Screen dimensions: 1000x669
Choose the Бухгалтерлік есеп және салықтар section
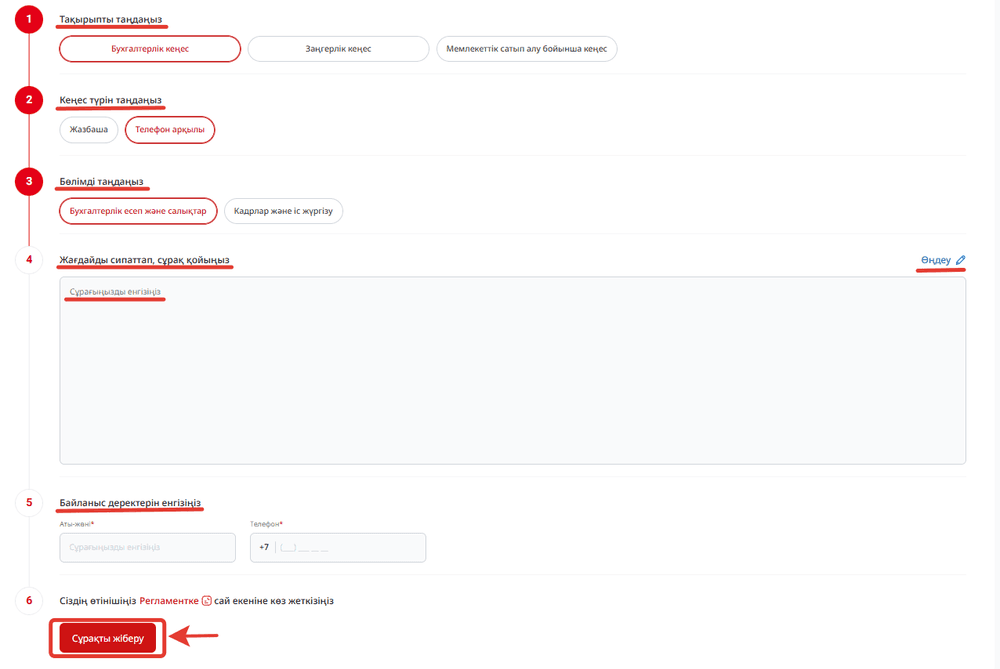tap(138, 211)
